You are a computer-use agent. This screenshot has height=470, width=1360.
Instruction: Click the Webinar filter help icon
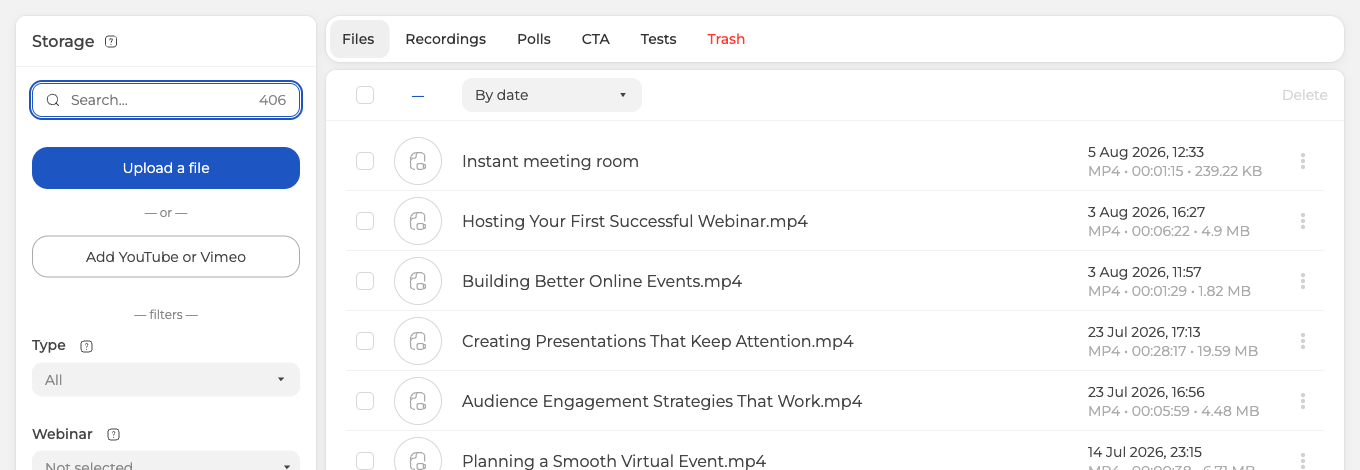pos(113,435)
